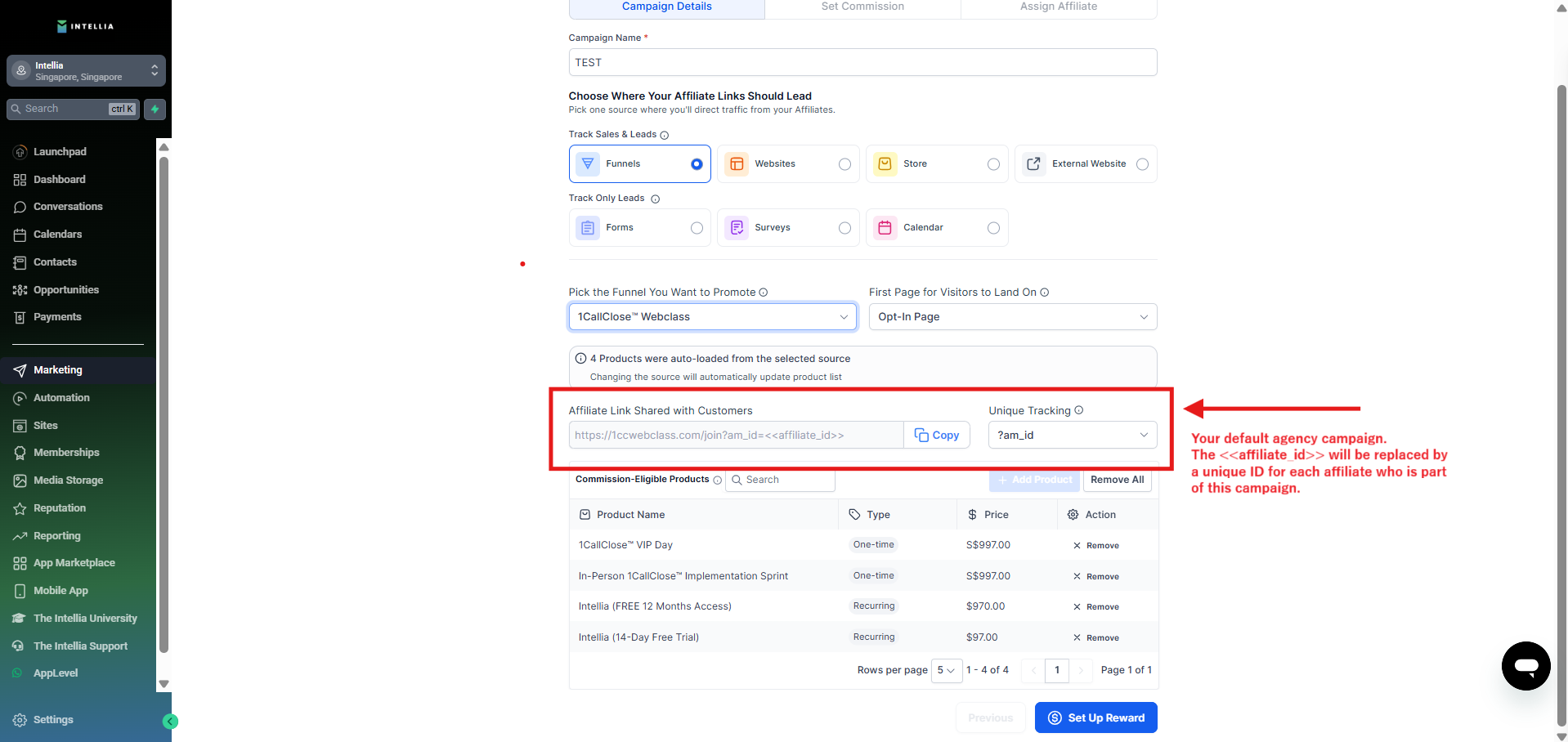Open the Opt-In Page dropdown

[x=1012, y=317]
